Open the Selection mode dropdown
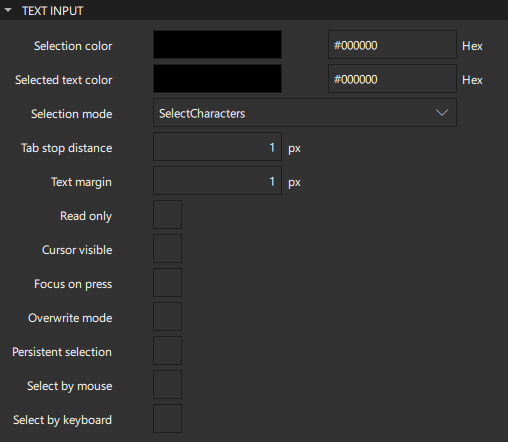 [305, 113]
